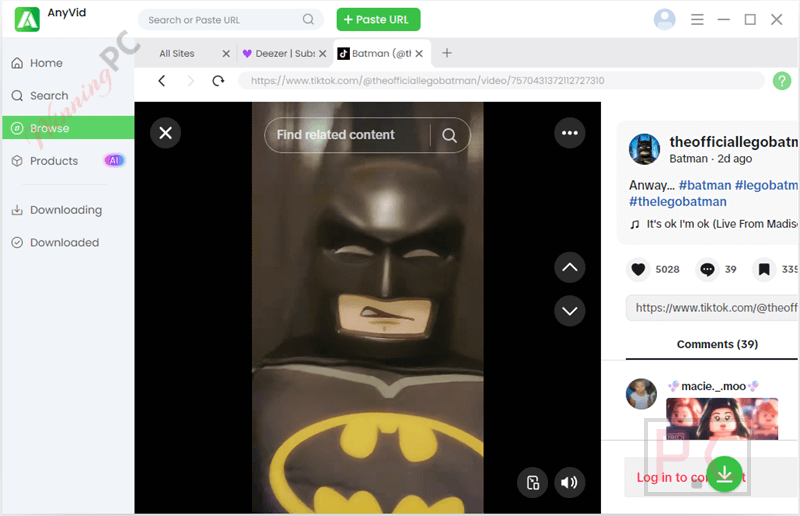Open the Lego image in macie's comment
The width and height of the screenshot is (800, 516).
pyautogui.click(x=722, y=419)
